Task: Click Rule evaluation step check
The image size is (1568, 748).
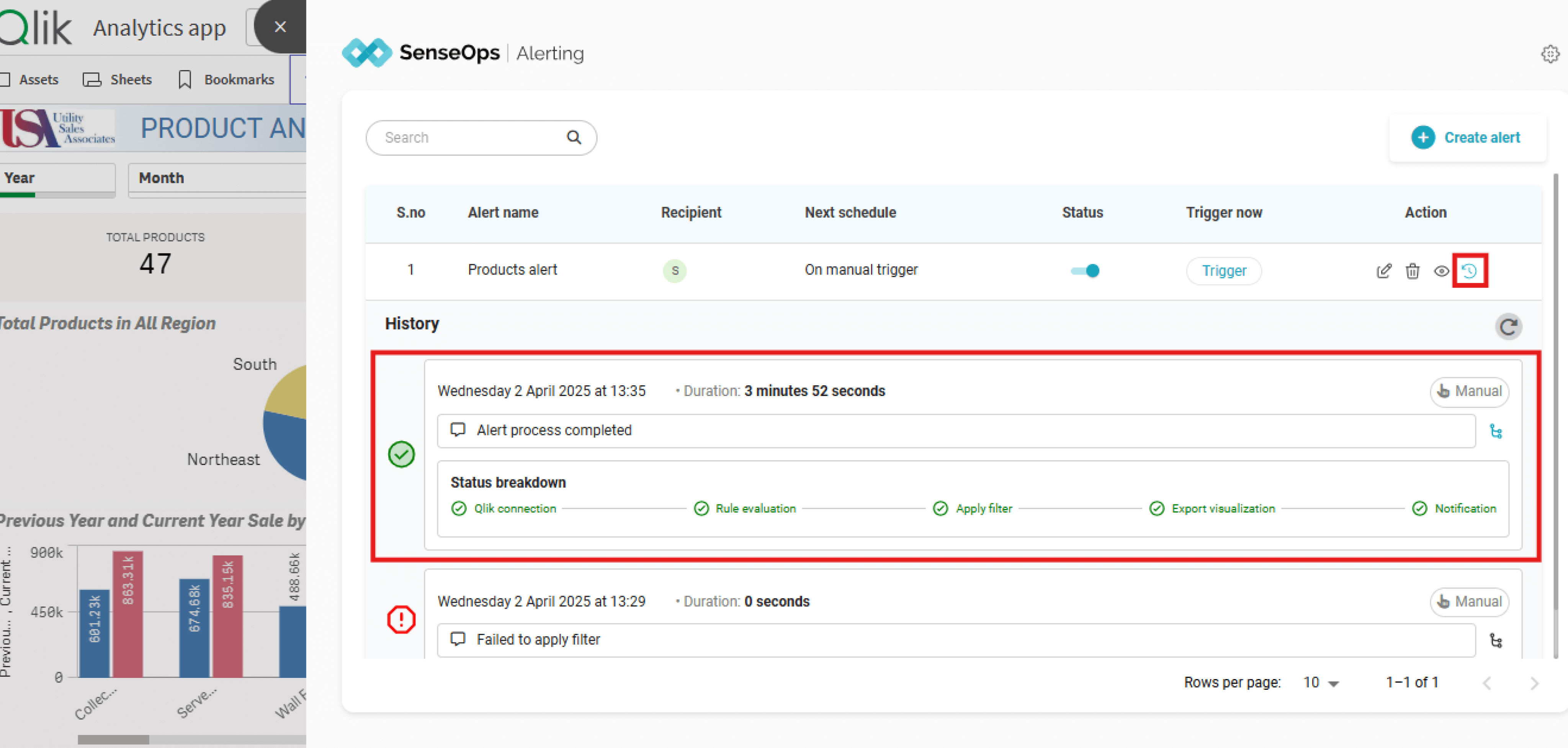Action: (701, 508)
